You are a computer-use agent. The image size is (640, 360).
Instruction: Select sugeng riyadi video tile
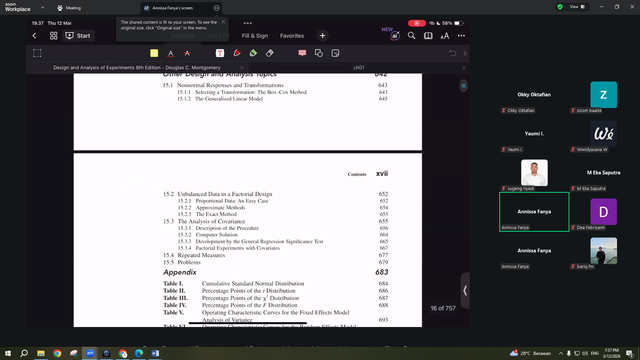tap(534, 173)
